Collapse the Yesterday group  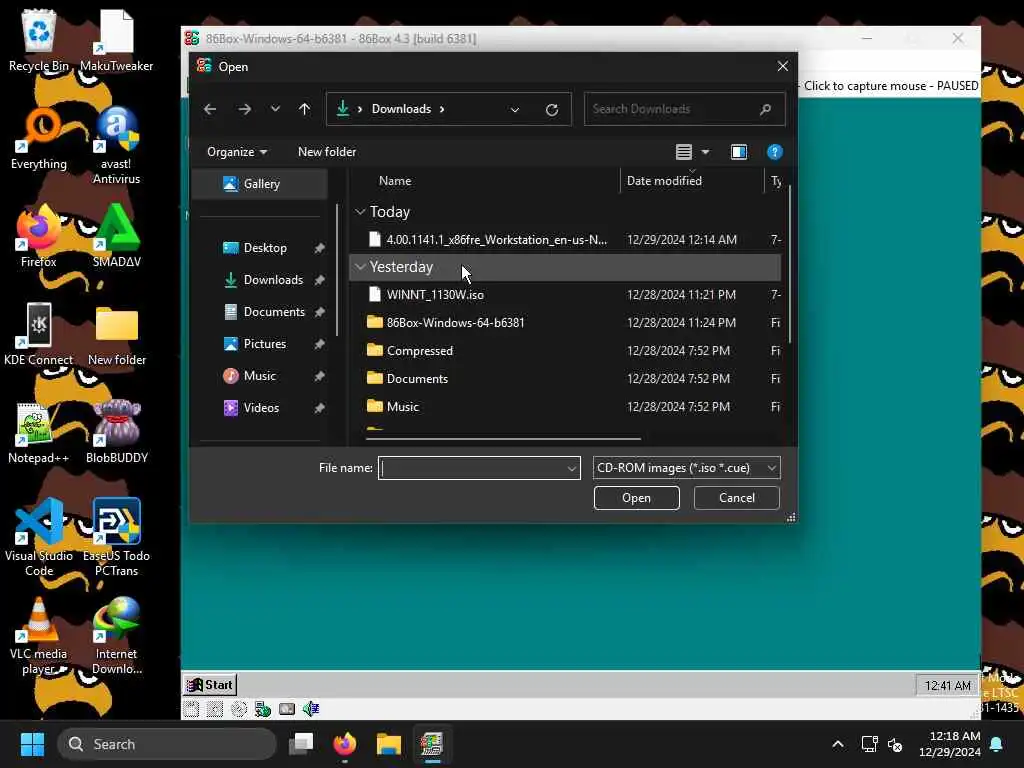[x=360, y=267]
